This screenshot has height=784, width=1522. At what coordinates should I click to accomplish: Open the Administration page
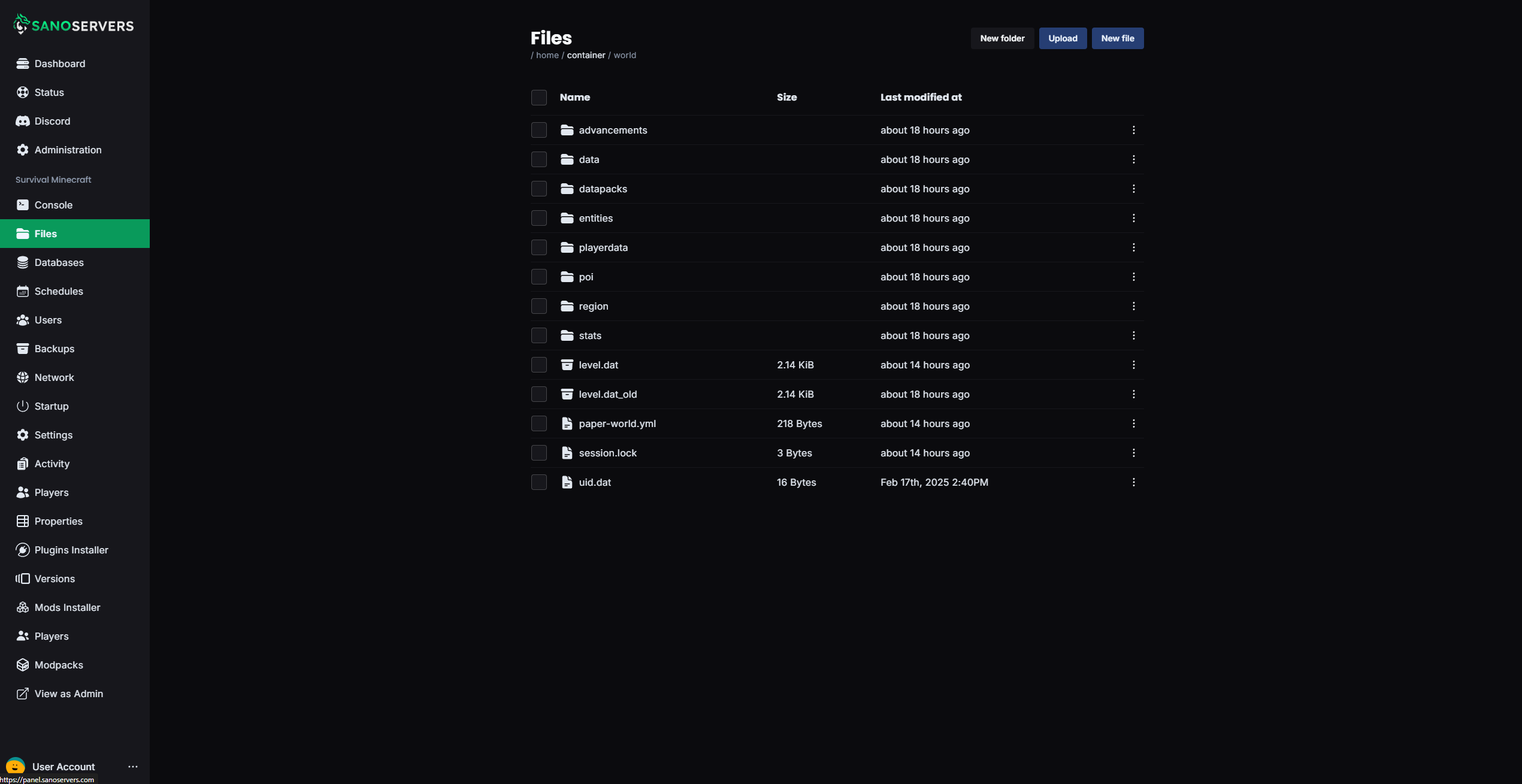(67, 150)
